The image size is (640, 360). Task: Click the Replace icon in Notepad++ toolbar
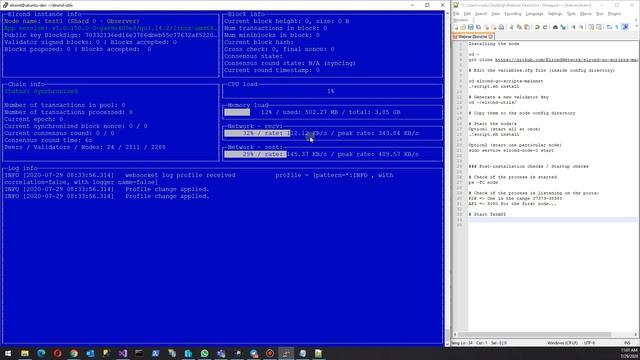[x=563, y=27]
